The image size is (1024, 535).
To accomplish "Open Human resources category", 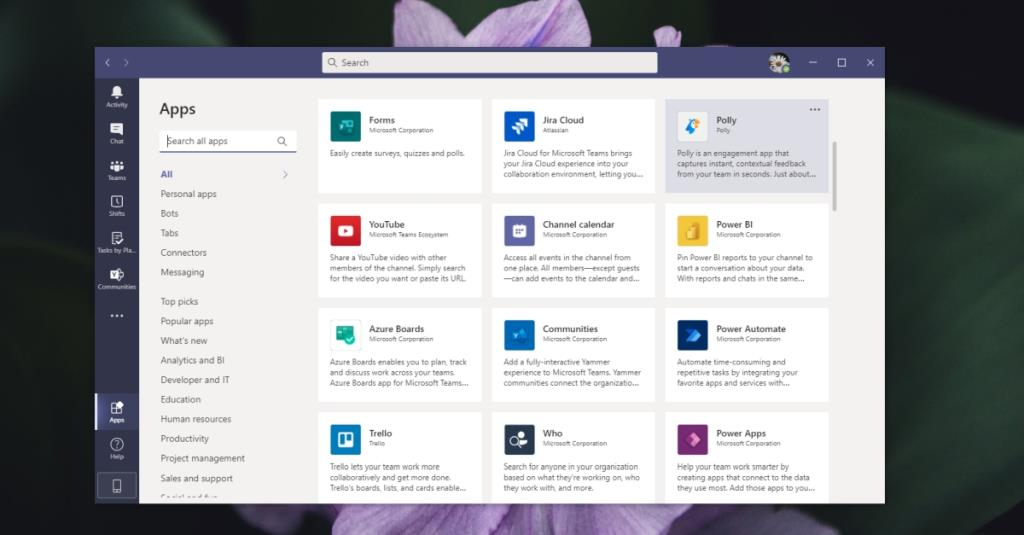I will [x=196, y=419].
